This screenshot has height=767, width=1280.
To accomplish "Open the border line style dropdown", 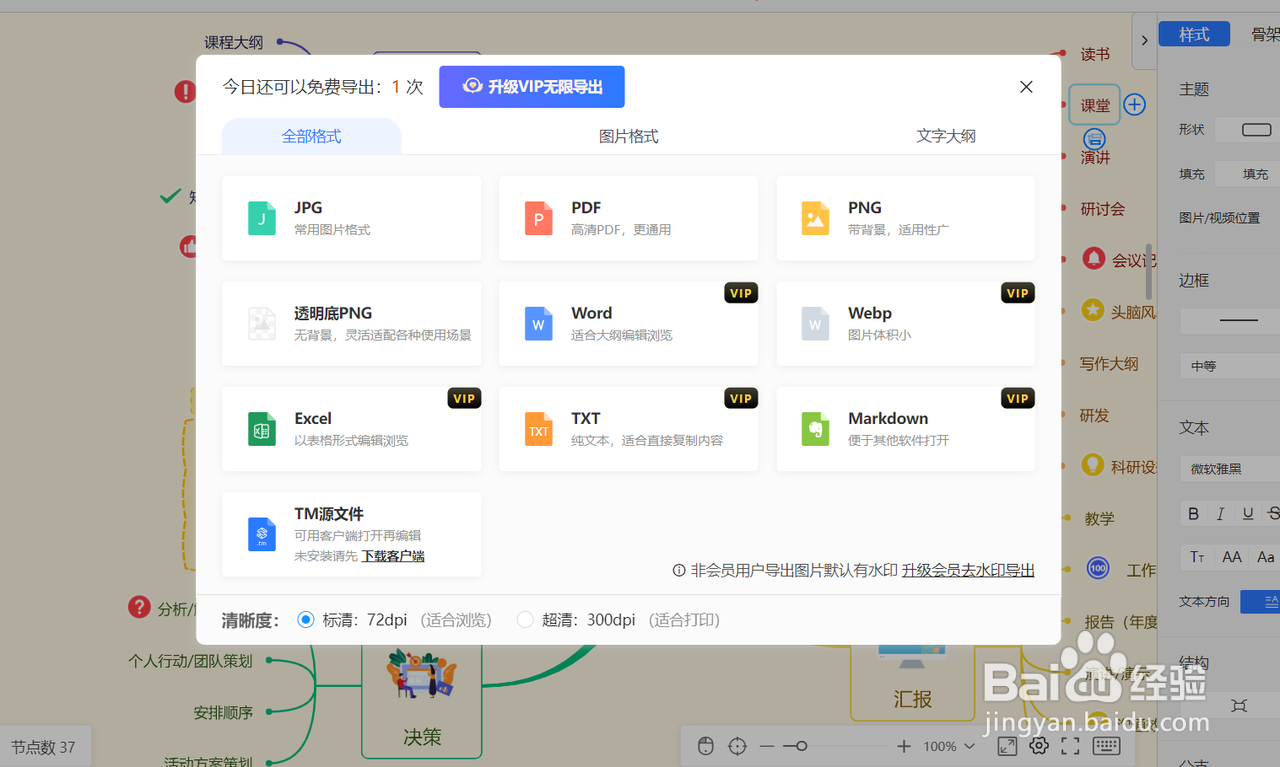I will coord(1230,321).
